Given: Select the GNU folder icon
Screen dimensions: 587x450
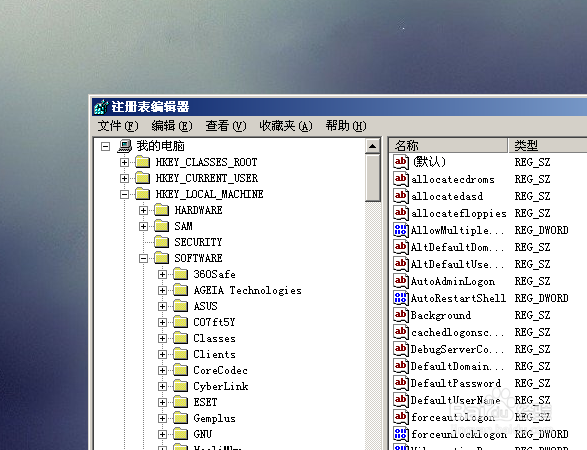Looking at the screenshot, I should click(x=180, y=434).
